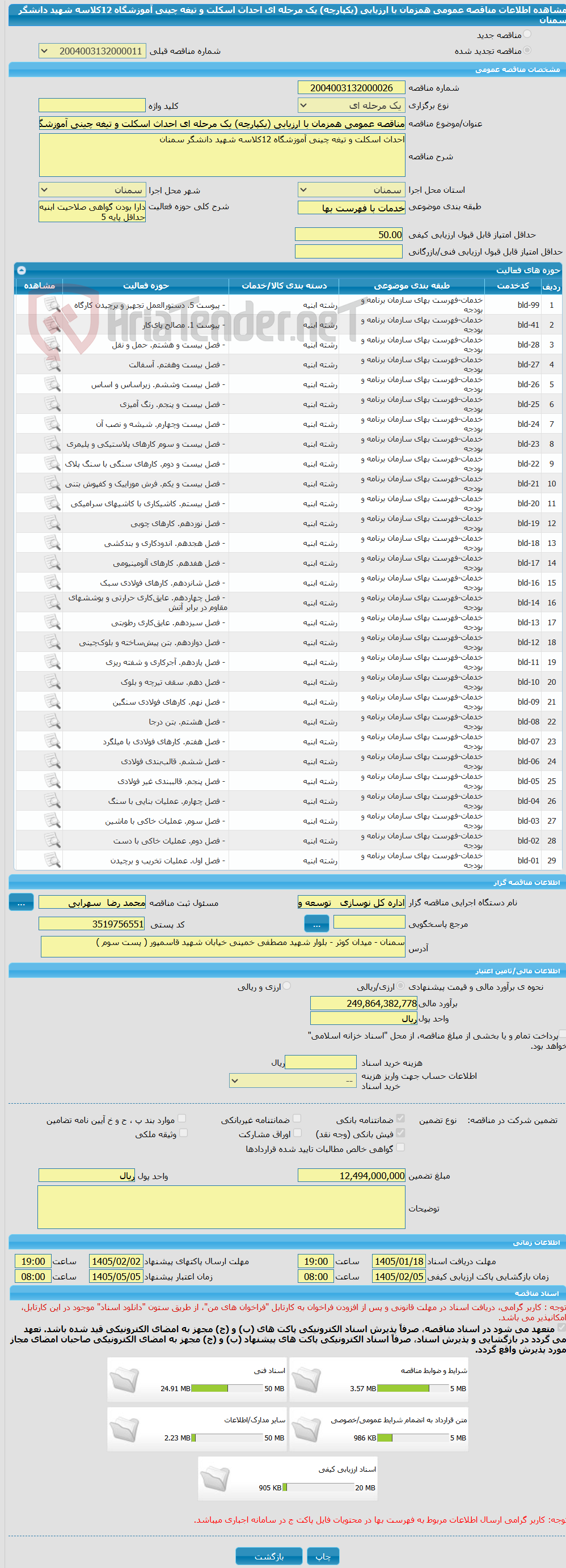Image resolution: width=566 pixels, height=1568 pixels.
Task: Open view icon for row bld-99
Action: [52, 305]
